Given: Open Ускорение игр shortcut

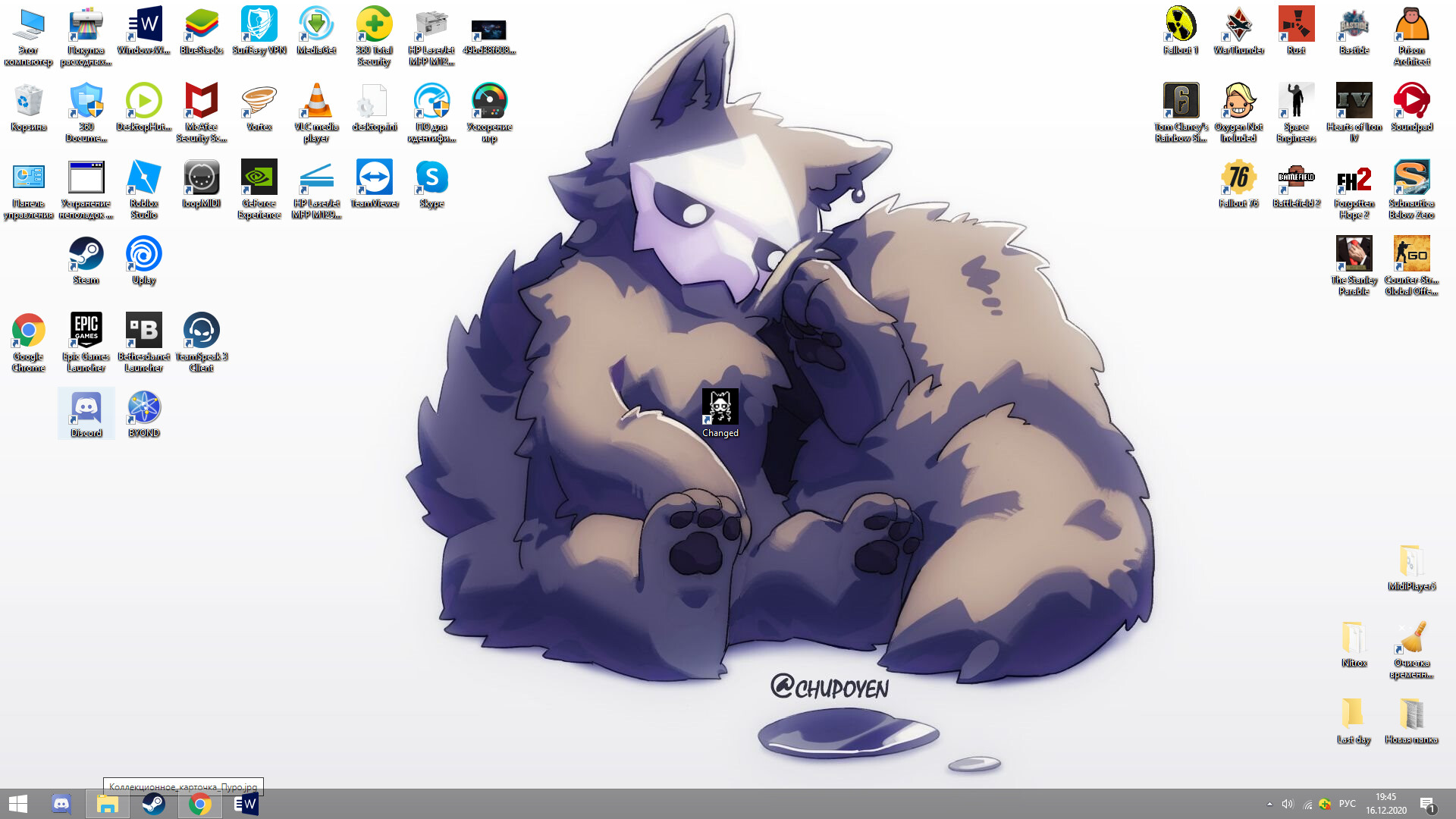Looking at the screenshot, I should tap(489, 112).
